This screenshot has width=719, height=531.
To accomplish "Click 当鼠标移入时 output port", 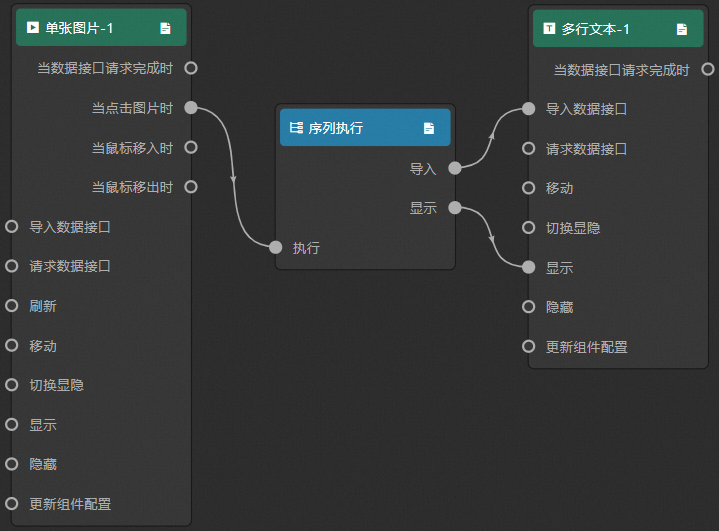I will [191, 148].
